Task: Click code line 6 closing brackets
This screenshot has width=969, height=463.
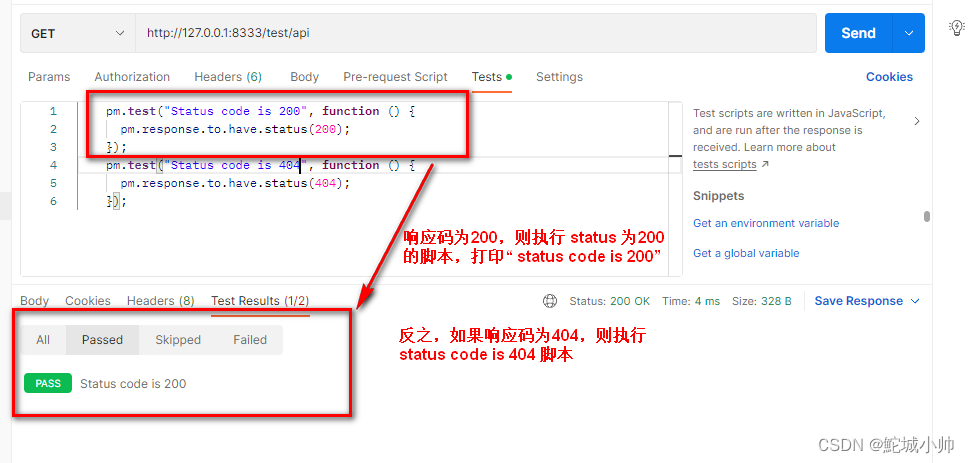Action: [116, 201]
